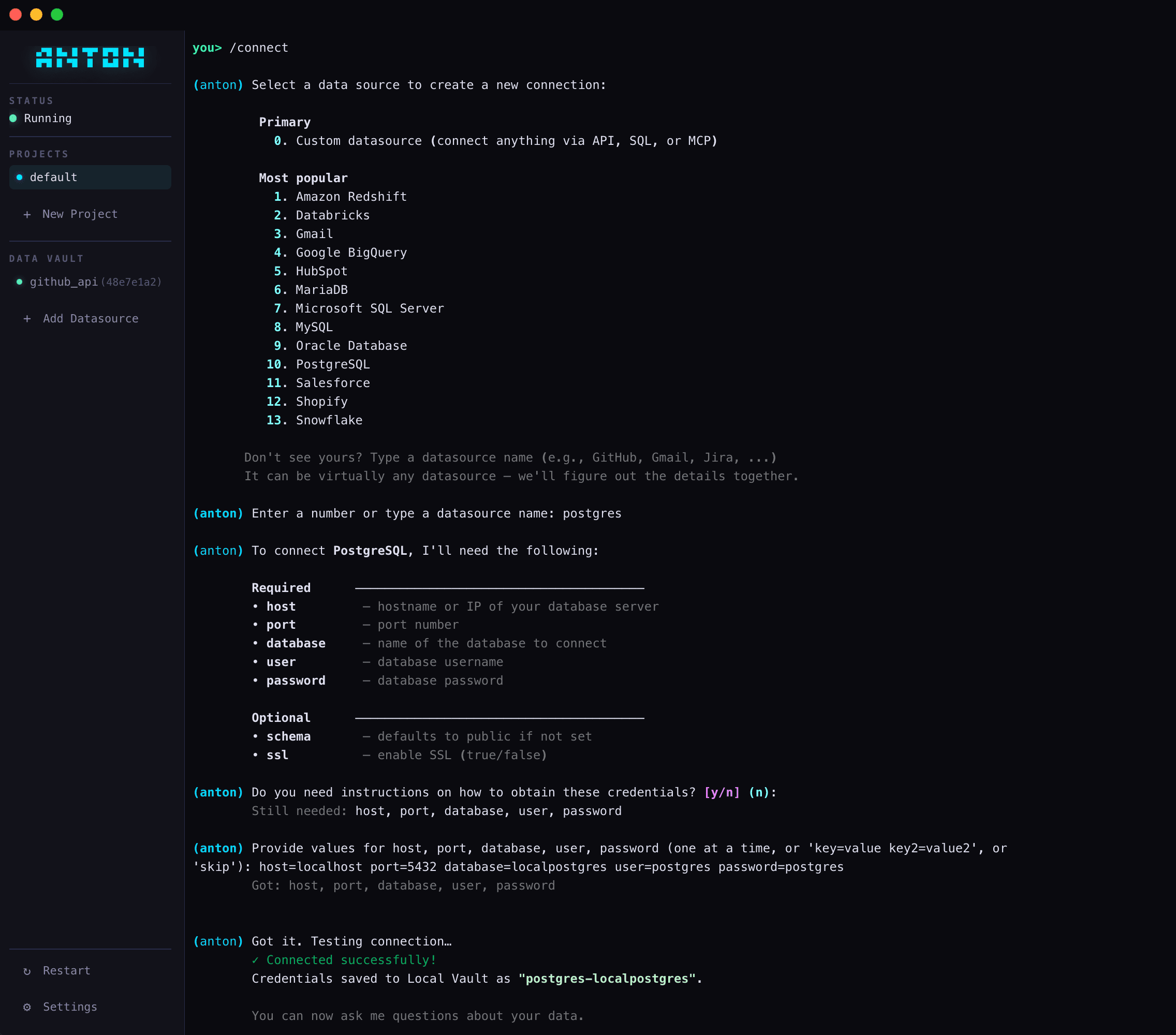Click the Restart circular arrow icon
This screenshot has width=1176, height=1035.
[27, 970]
